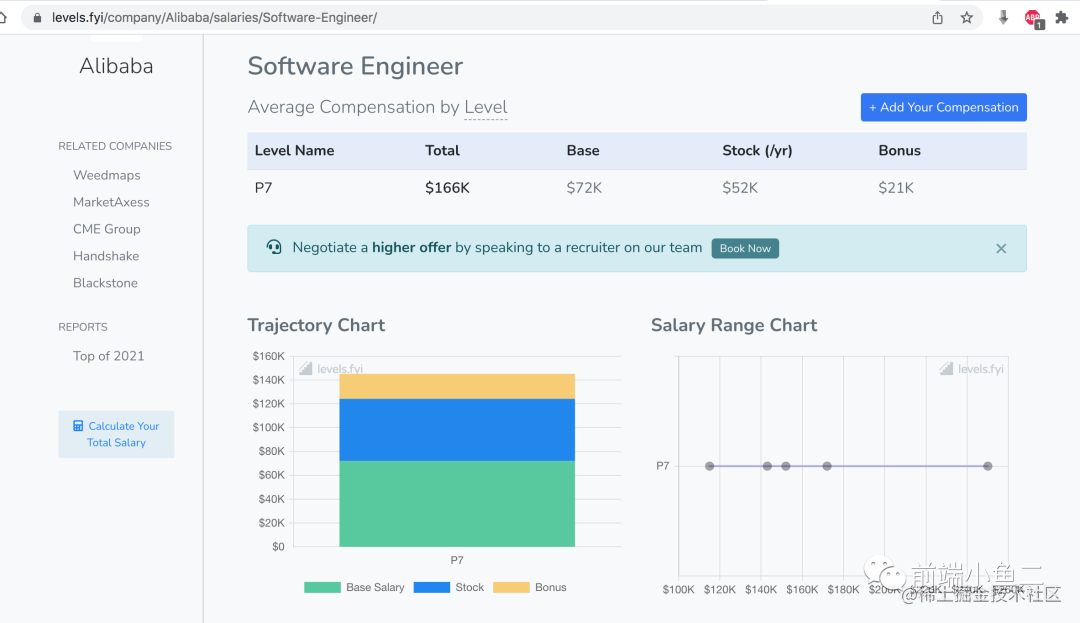This screenshot has width=1080, height=623.
Task: Click the Total column header
Action: [442, 151]
